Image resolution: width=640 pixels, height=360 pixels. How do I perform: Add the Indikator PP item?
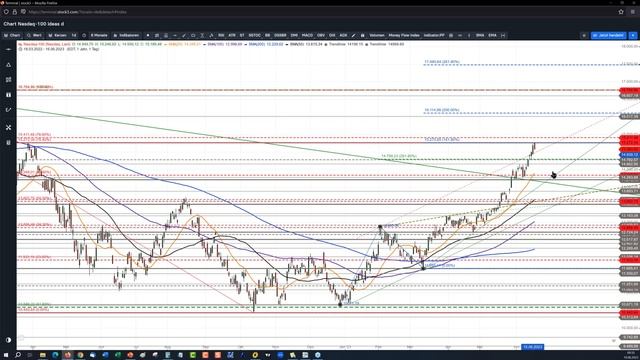(x=434, y=36)
